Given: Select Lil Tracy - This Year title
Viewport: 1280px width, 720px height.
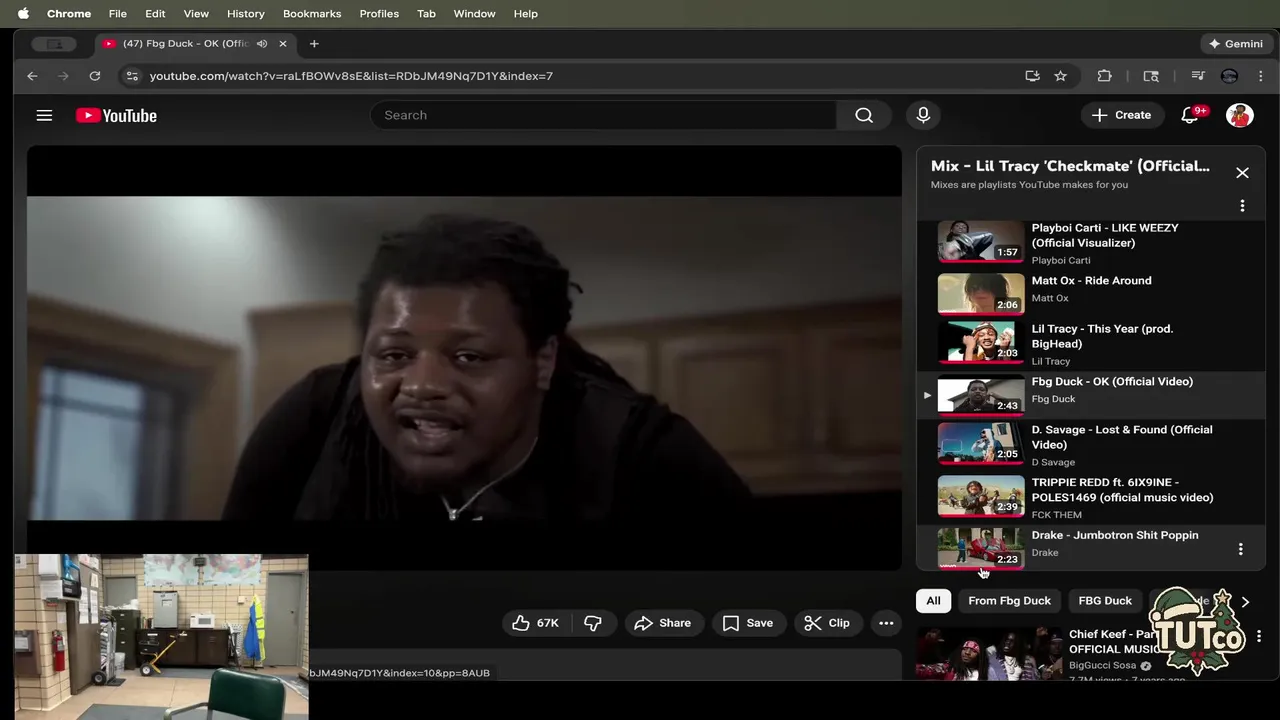Looking at the screenshot, I should 1102,336.
